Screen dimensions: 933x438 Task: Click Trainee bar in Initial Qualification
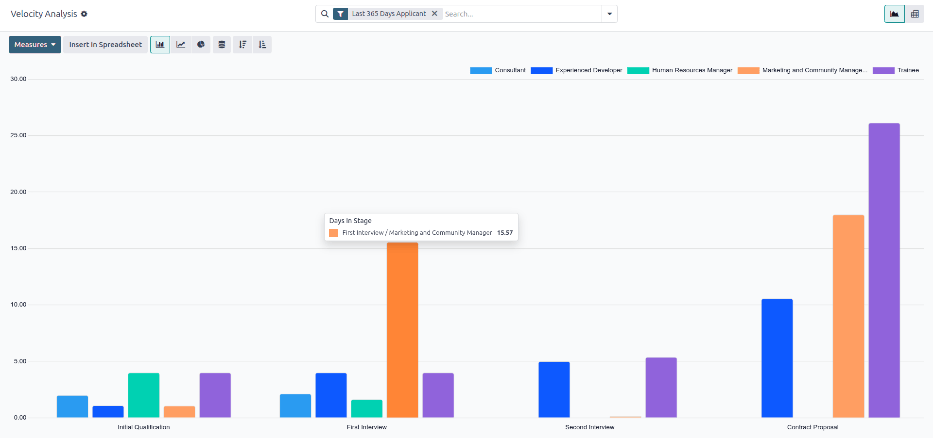tap(215, 395)
